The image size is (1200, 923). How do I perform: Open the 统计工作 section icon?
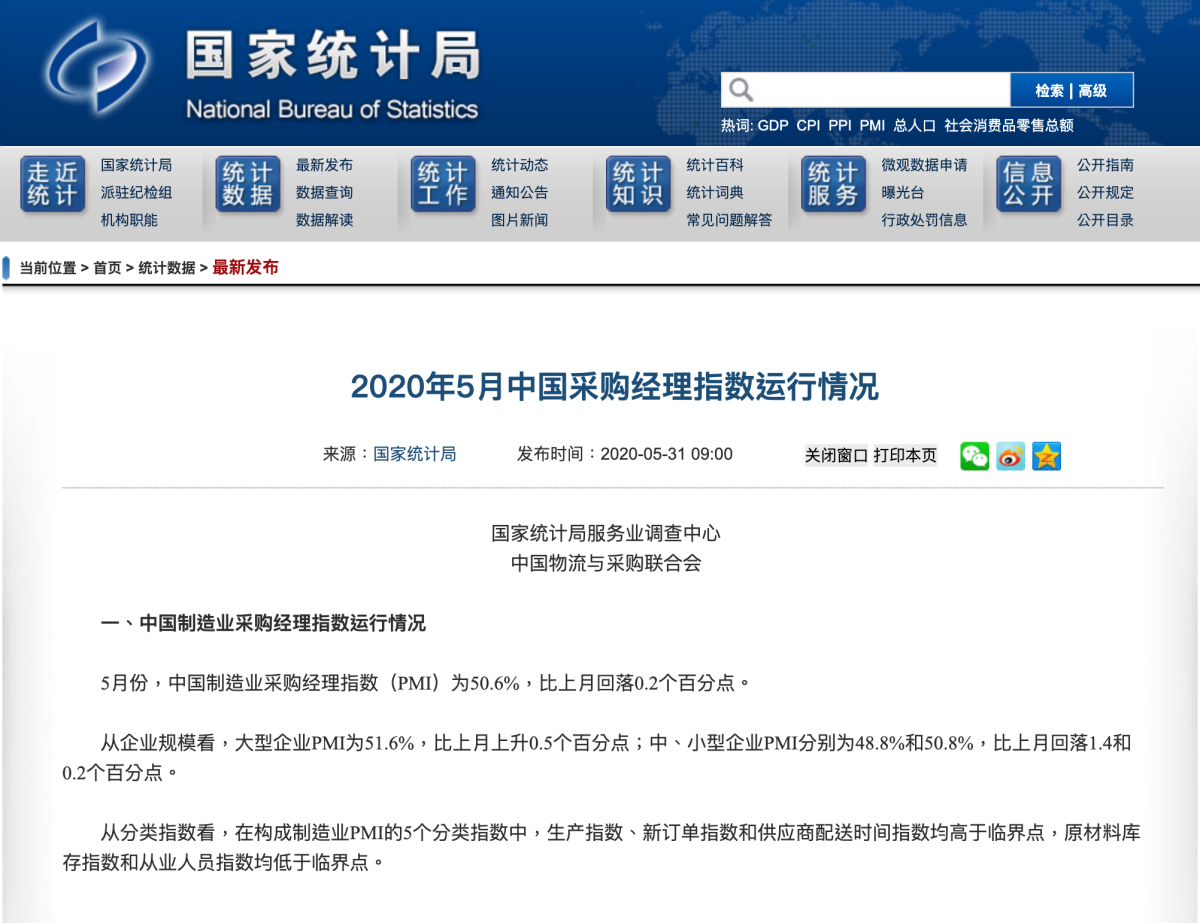pyautogui.click(x=442, y=184)
